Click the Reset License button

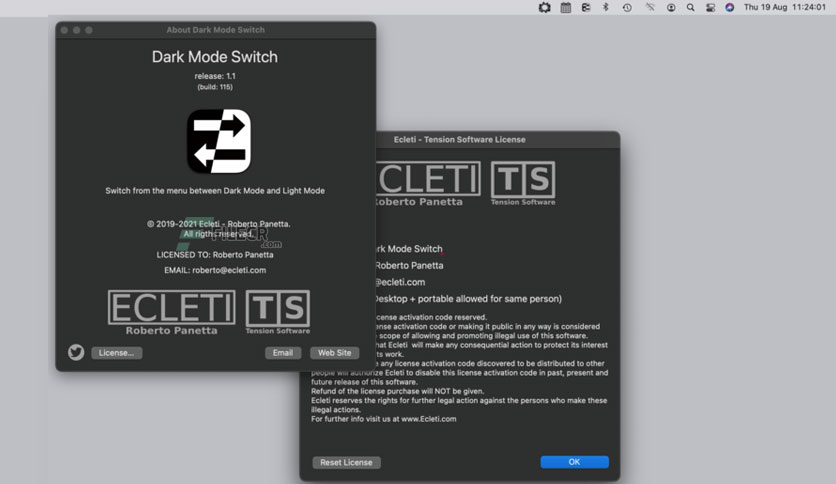[346, 462]
